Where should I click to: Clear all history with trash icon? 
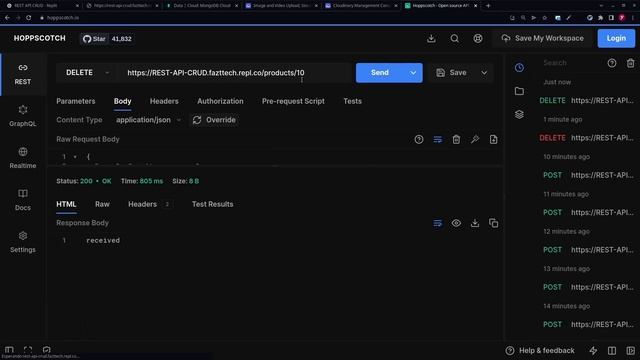pos(630,63)
